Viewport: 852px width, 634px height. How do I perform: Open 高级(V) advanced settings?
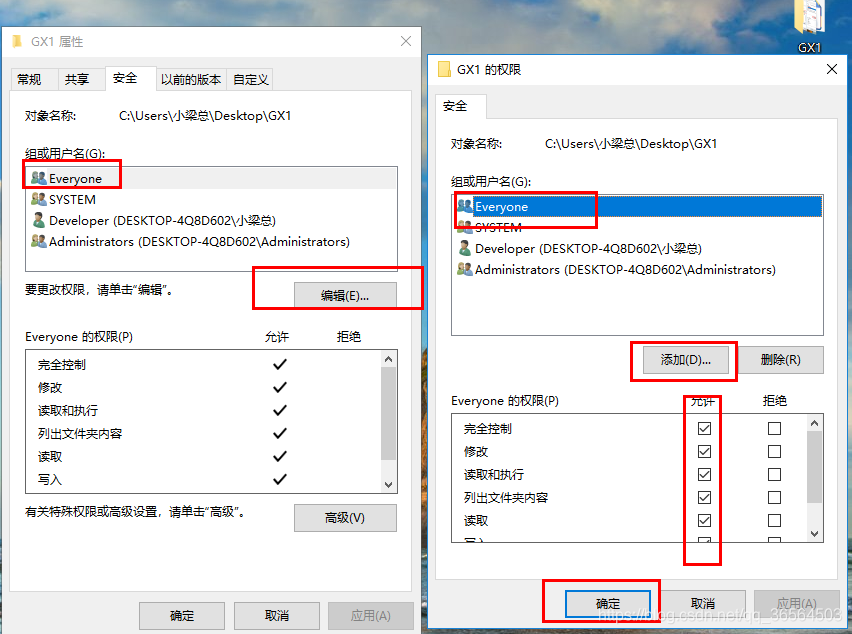(345, 518)
